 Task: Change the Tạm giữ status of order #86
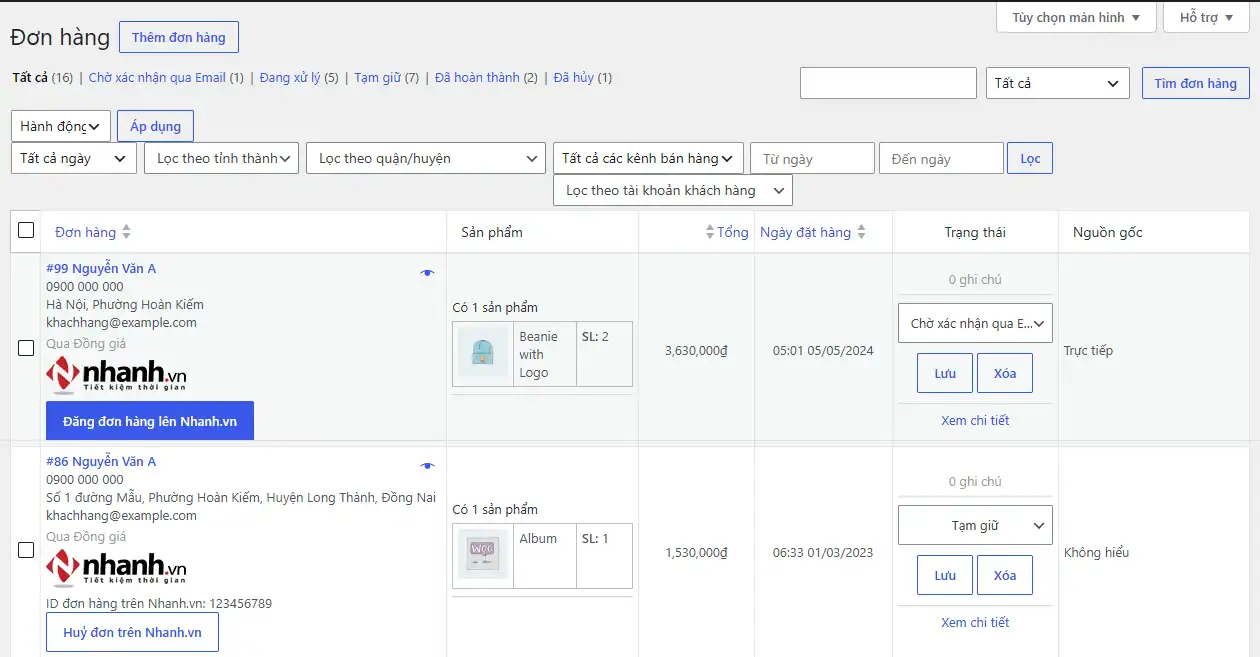coord(975,525)
